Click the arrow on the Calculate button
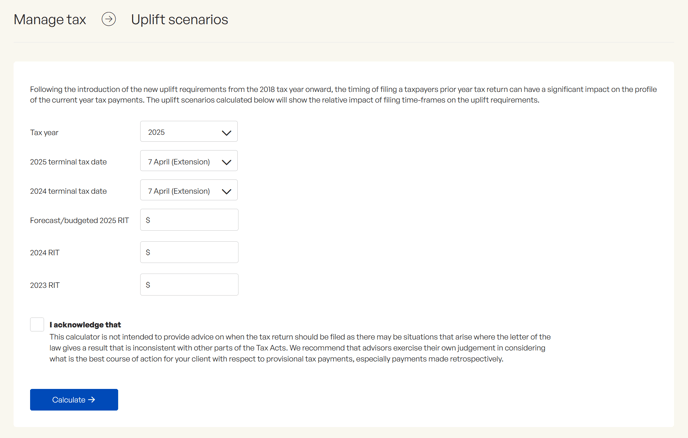688x438 pixels. point(91,400)
